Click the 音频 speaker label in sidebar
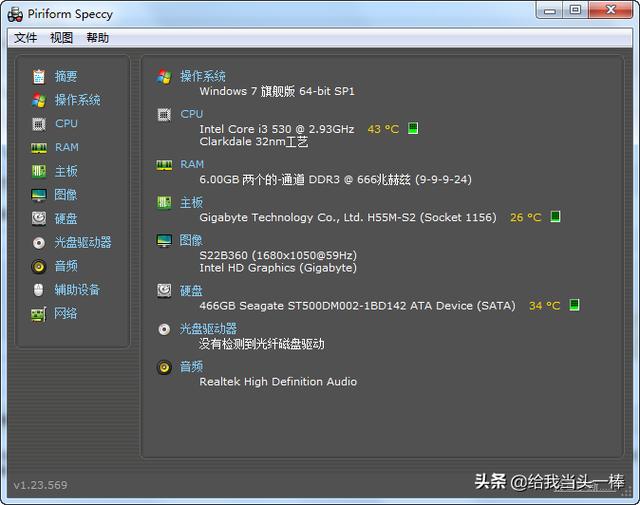 coord(66,266)
